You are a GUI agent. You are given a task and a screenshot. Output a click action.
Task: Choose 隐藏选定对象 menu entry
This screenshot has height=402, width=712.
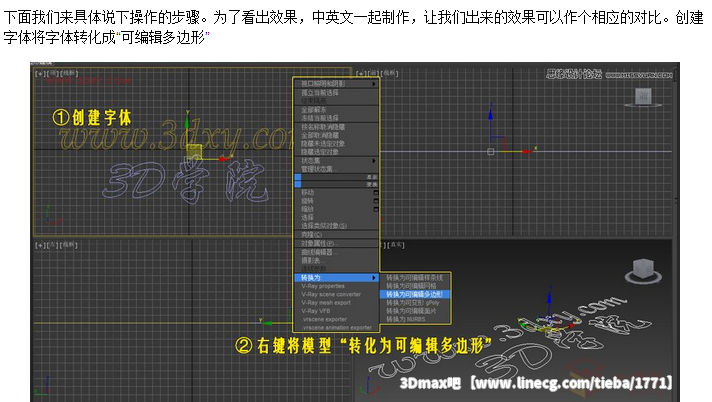(336, 152)
